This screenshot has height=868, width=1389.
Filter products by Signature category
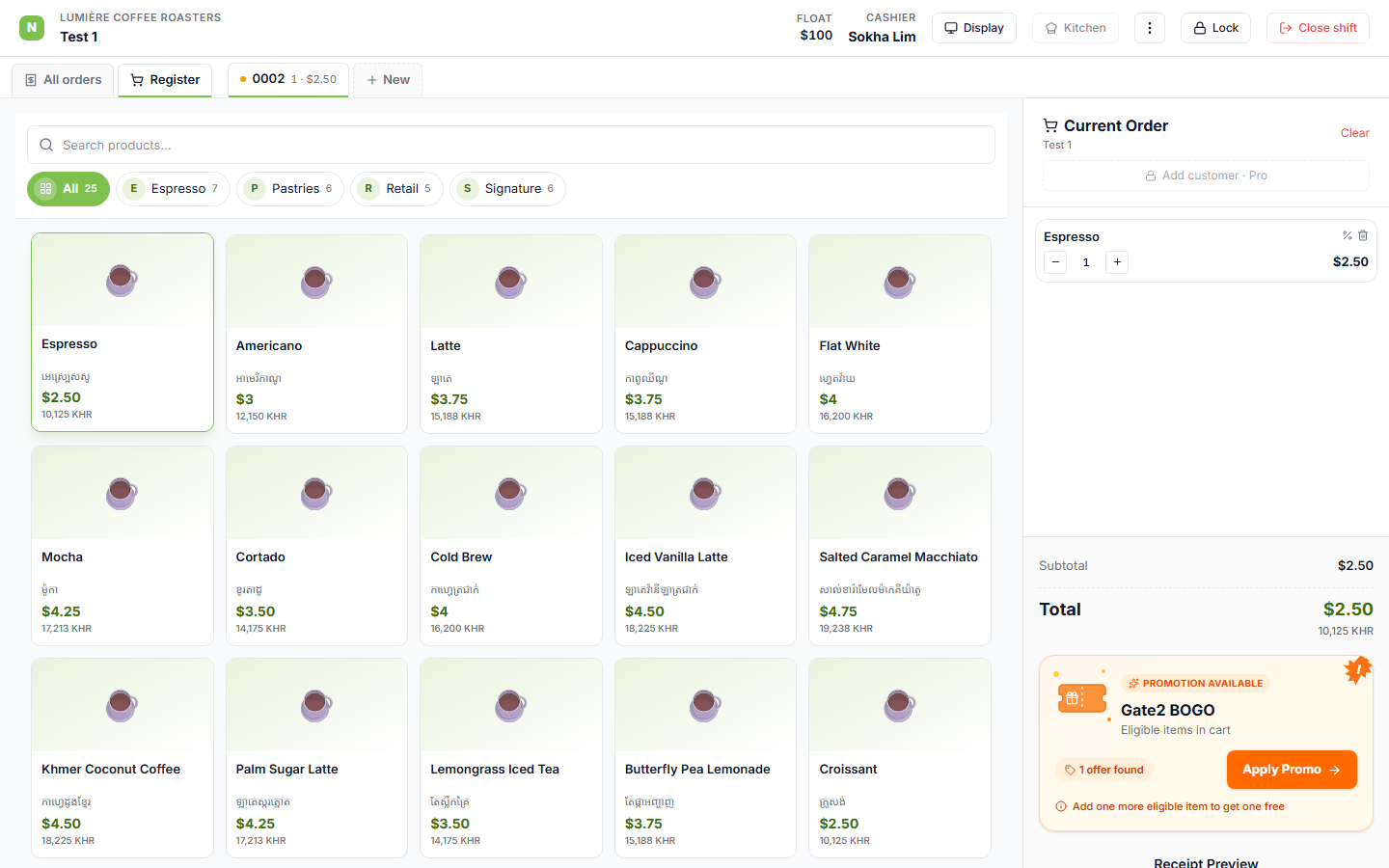click(507, 189)
